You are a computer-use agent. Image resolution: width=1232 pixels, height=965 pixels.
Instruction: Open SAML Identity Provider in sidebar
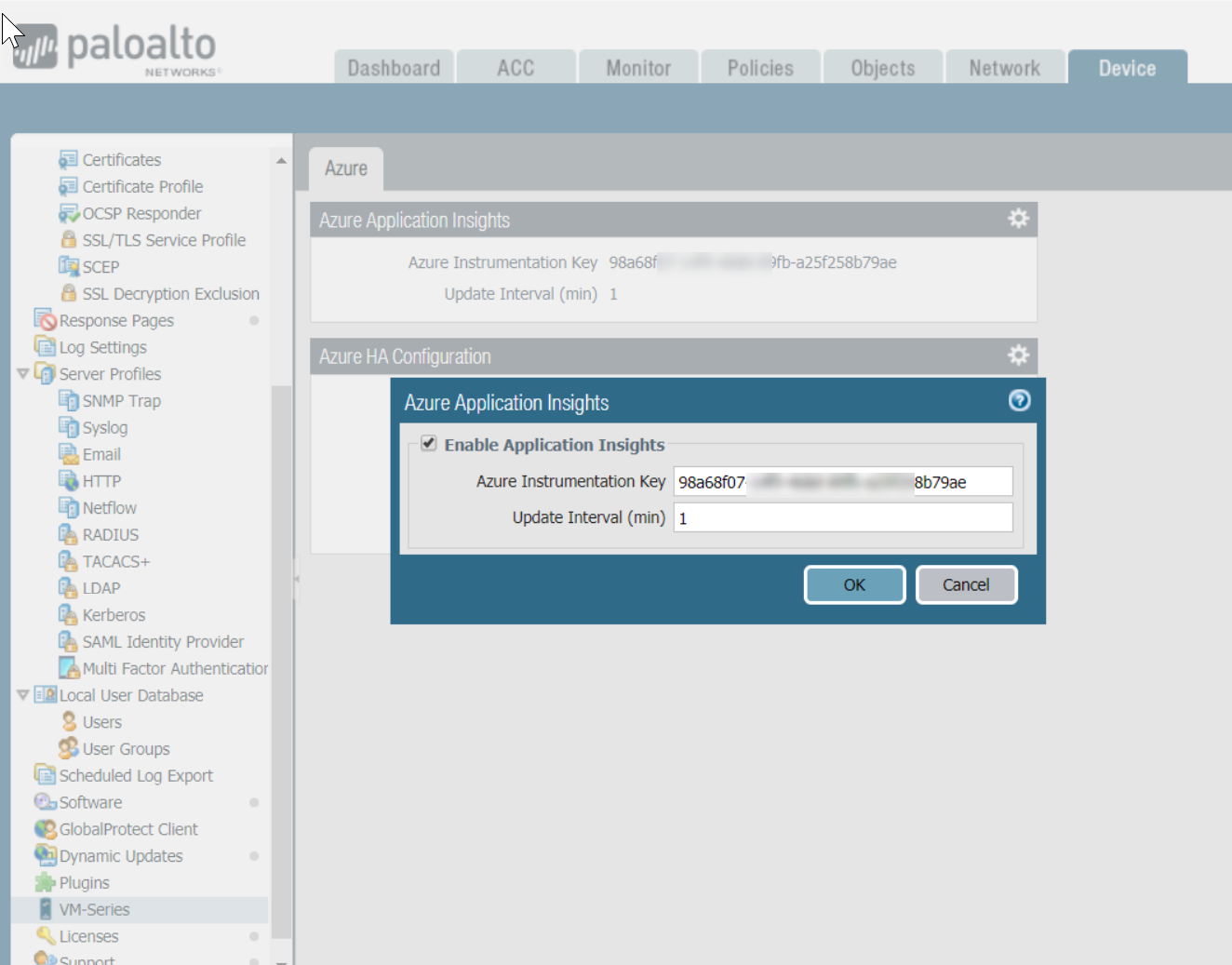click(x=163, y=641)
